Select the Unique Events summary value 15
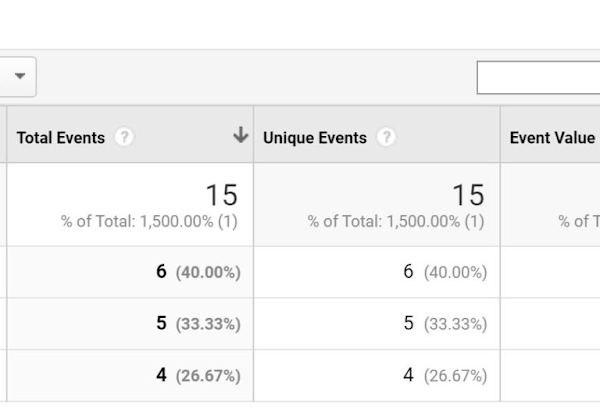Screen dimensions: 600x411 pyautogui.click(x=467, y=194)
